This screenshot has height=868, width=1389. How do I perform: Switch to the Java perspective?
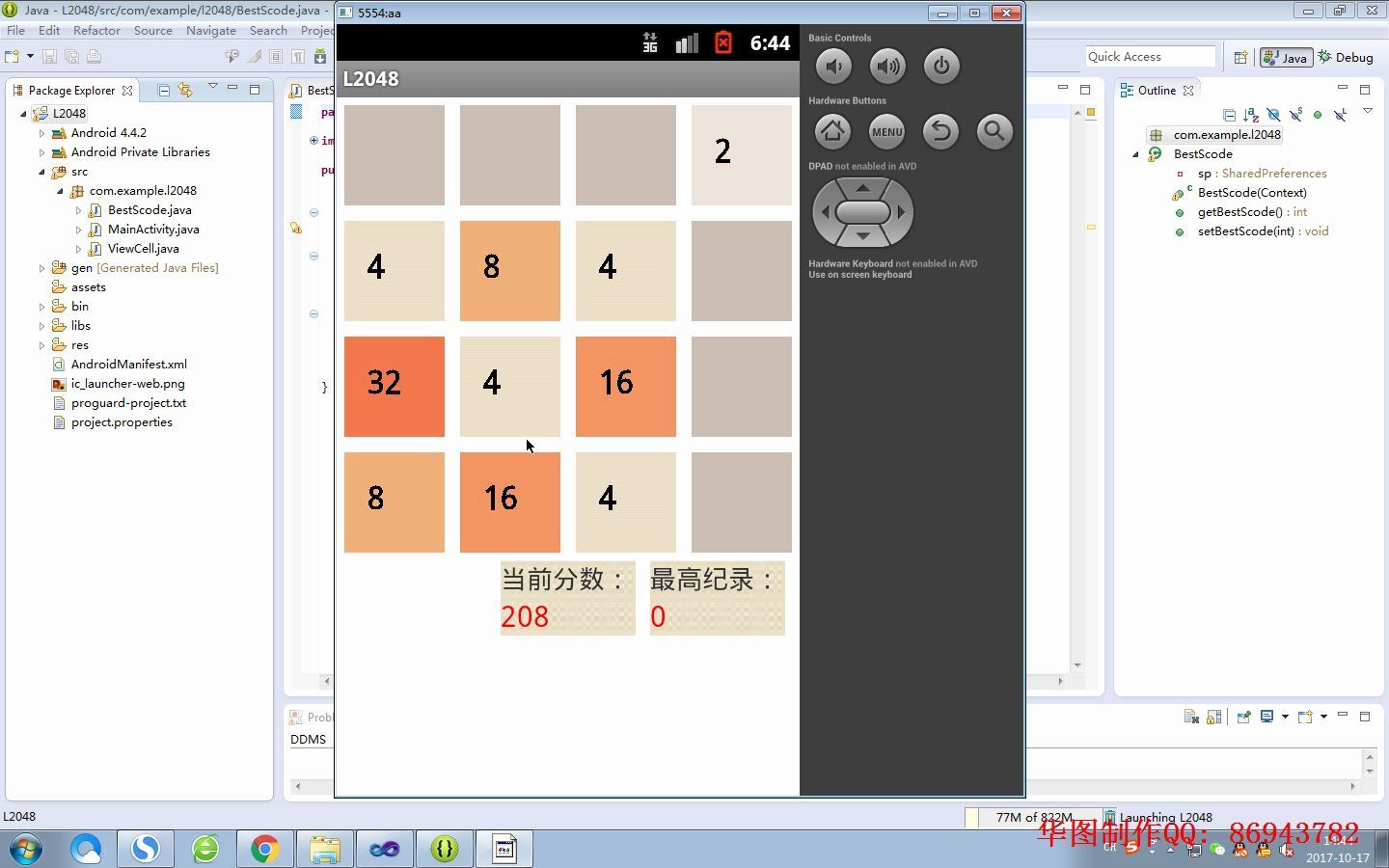pos(1286,58)
